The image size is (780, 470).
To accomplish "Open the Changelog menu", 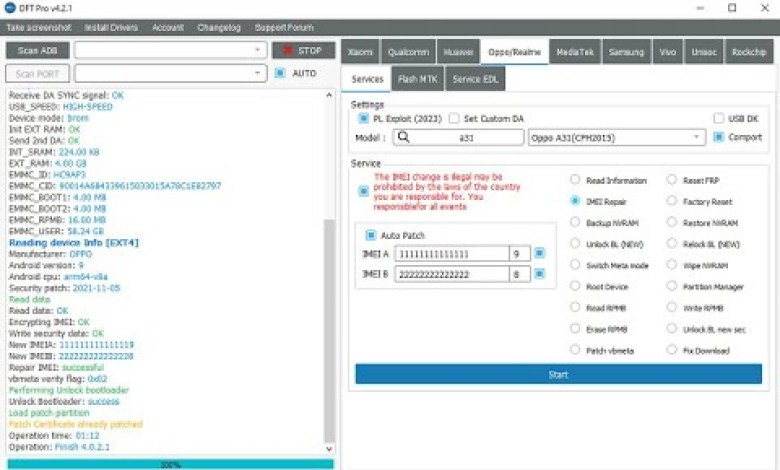I will 219,27.
